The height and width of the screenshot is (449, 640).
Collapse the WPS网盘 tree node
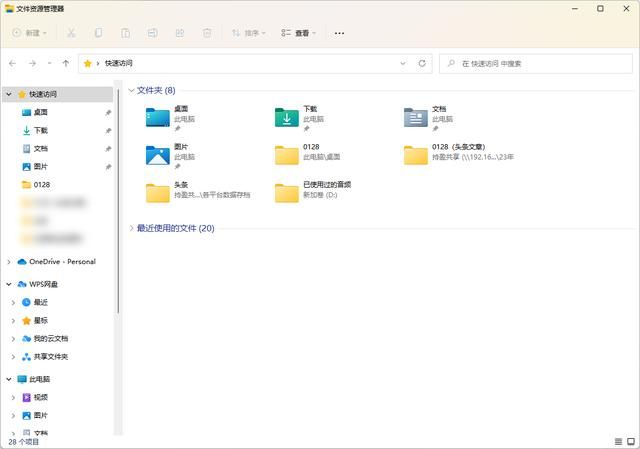click(9, 284)
